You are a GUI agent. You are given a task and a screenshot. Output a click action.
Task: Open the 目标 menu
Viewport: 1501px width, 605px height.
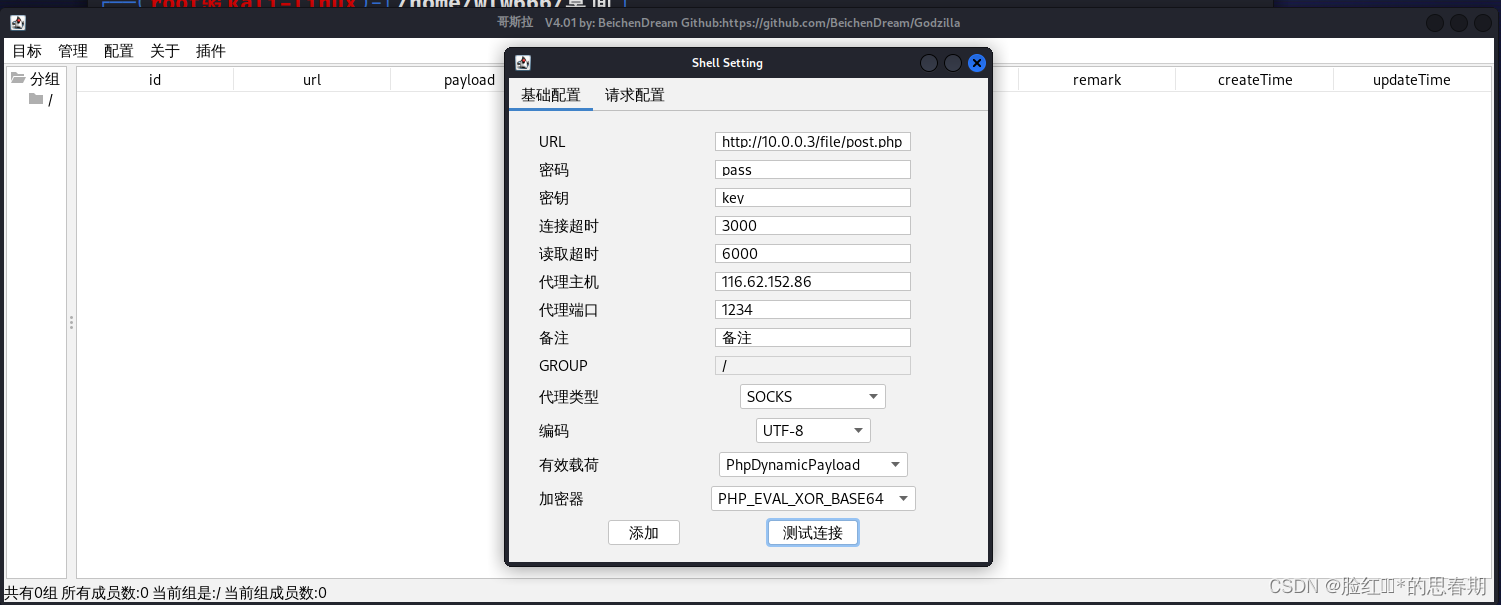pos(27,51)
